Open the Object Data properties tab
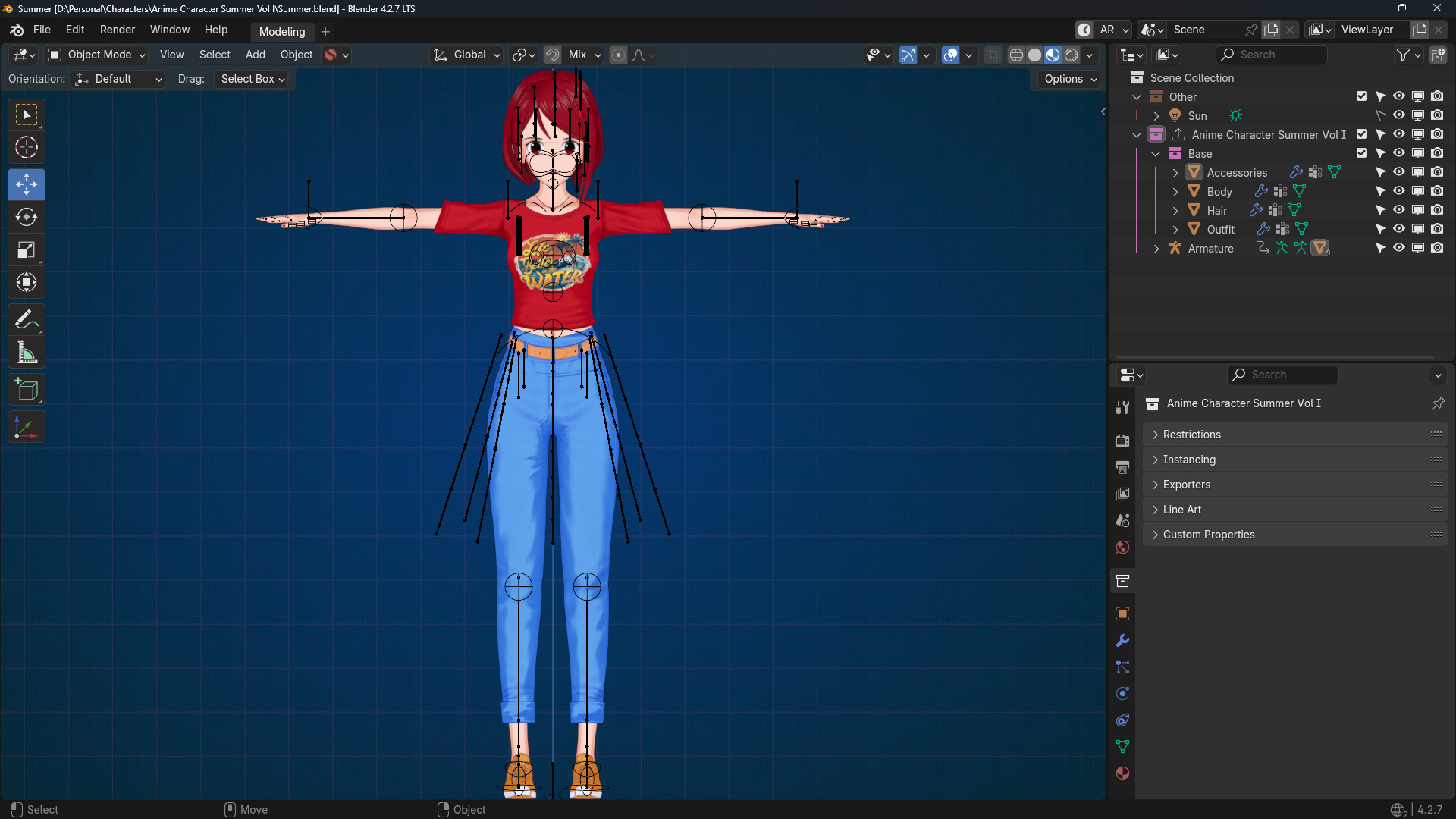Viewport: 1456px width, 819px height. [x=1123, y=747]
